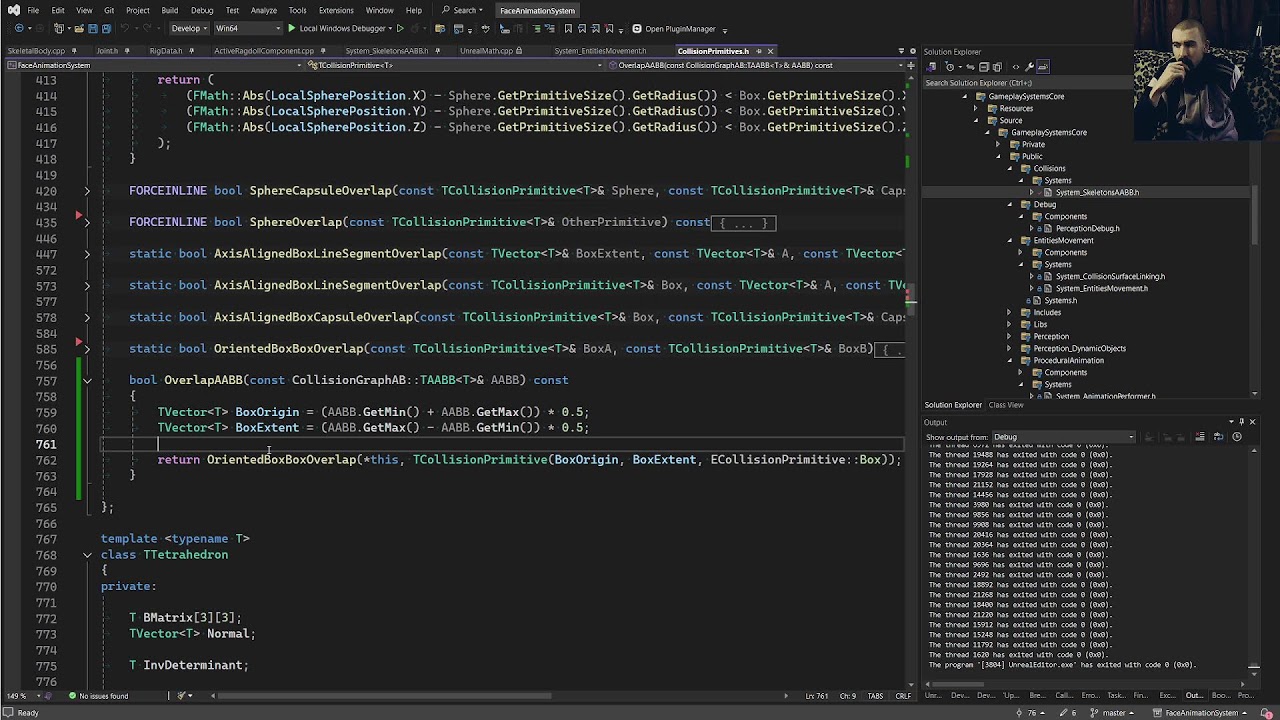1280x720 pixels.
Task: Click the Navigate Backward arrow icon
Action: [19, 28]
